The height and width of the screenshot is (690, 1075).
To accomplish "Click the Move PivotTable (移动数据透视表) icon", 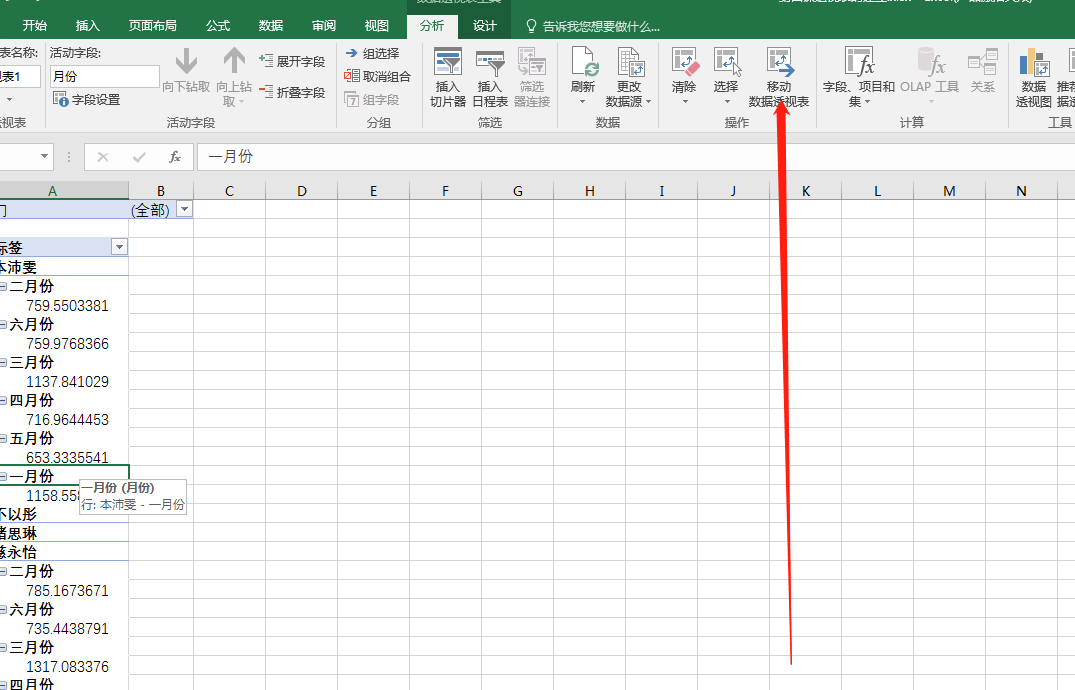I will (x=778, y=64).
